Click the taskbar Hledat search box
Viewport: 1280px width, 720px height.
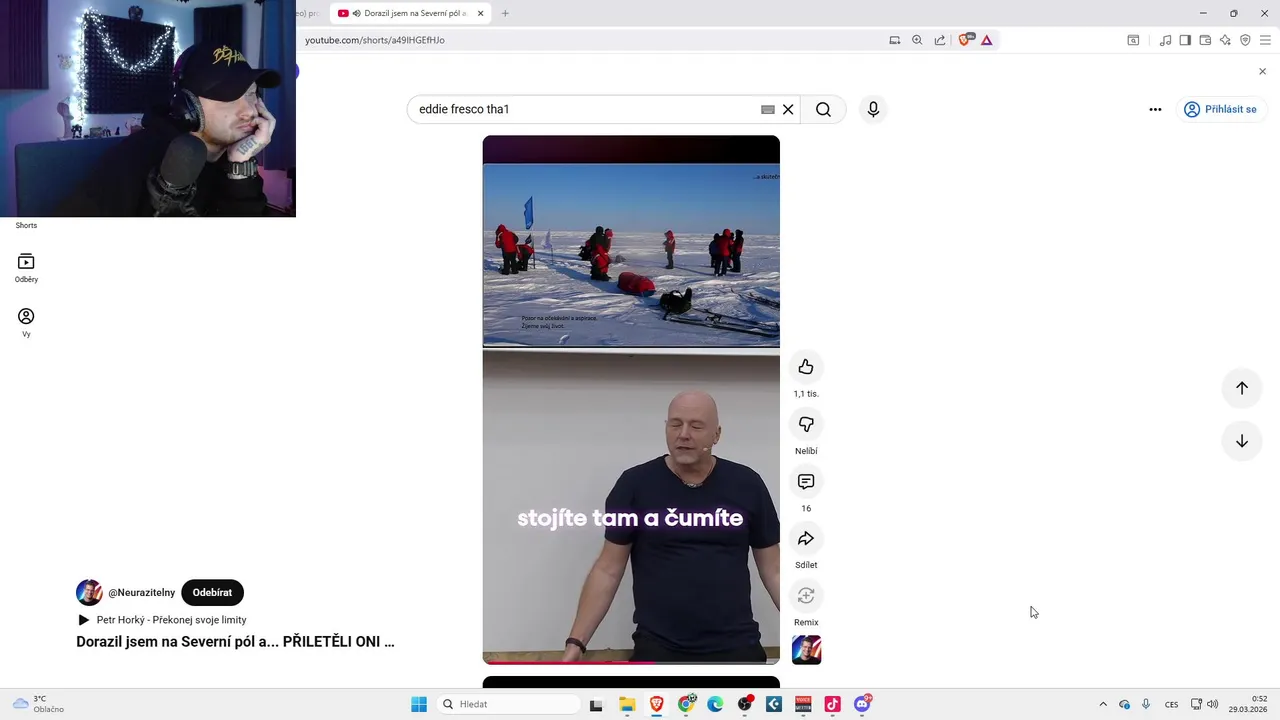coord(508,704)
